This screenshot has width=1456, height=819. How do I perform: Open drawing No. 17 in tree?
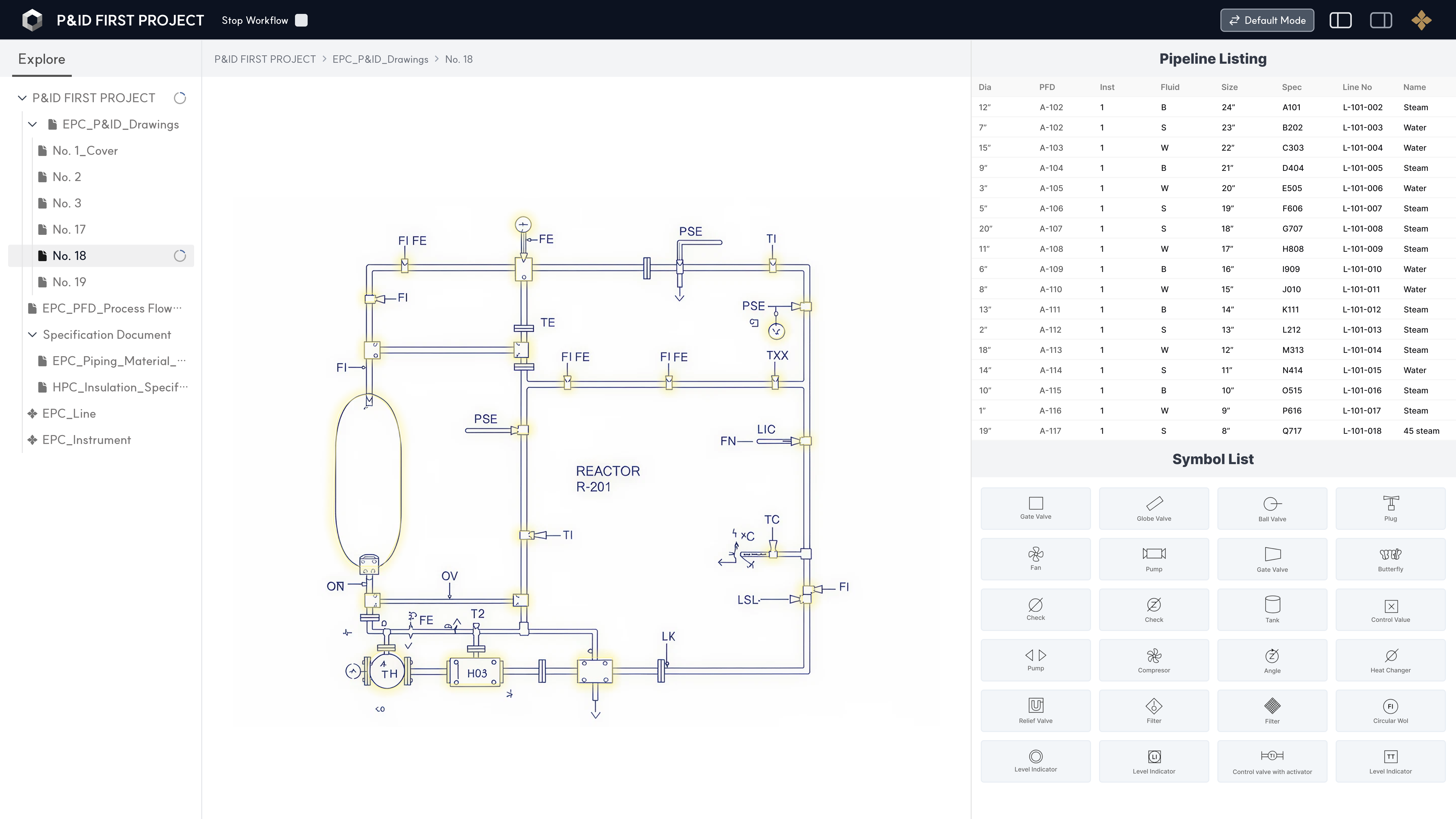pos(69,230)
